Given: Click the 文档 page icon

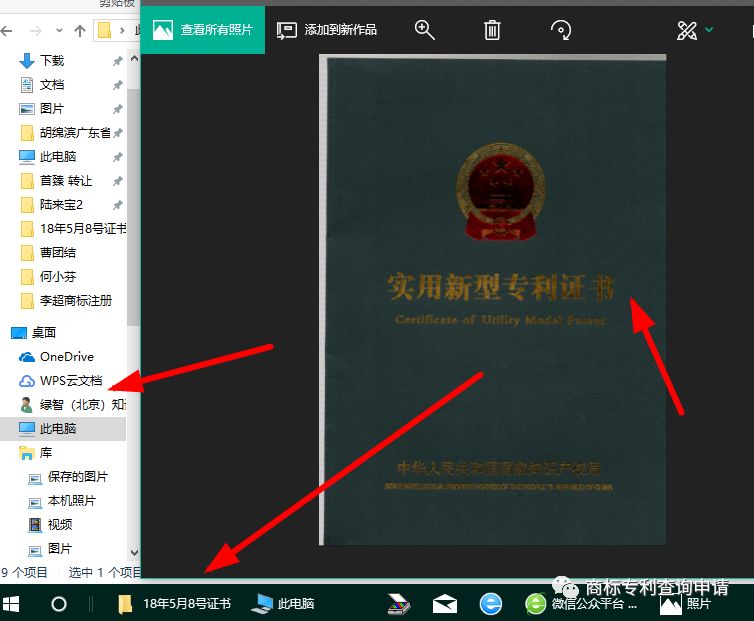Looking at the screenshot, I should click(x=27, y=85).
